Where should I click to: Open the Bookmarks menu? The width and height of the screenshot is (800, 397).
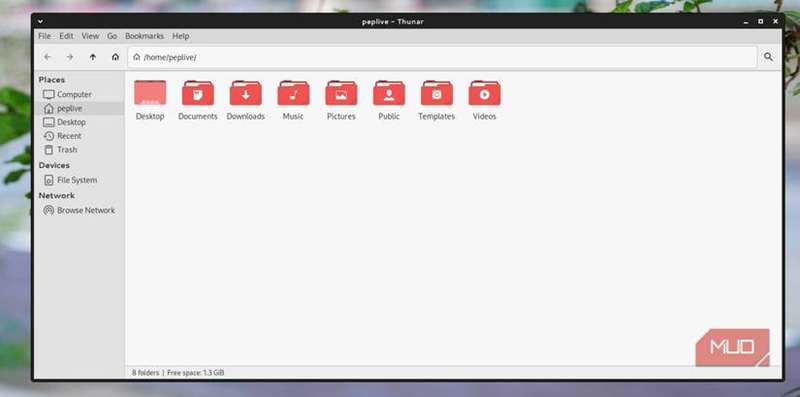pos(144,36)
